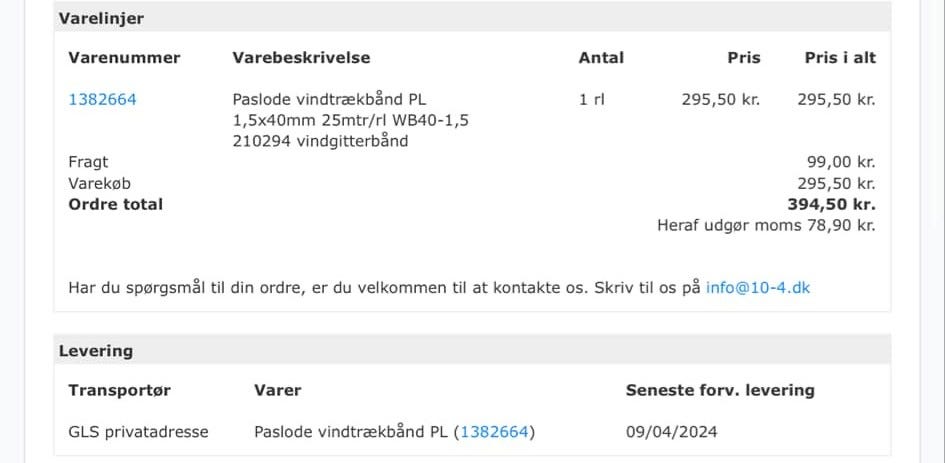Click the Antal column header

click(601, 58)
